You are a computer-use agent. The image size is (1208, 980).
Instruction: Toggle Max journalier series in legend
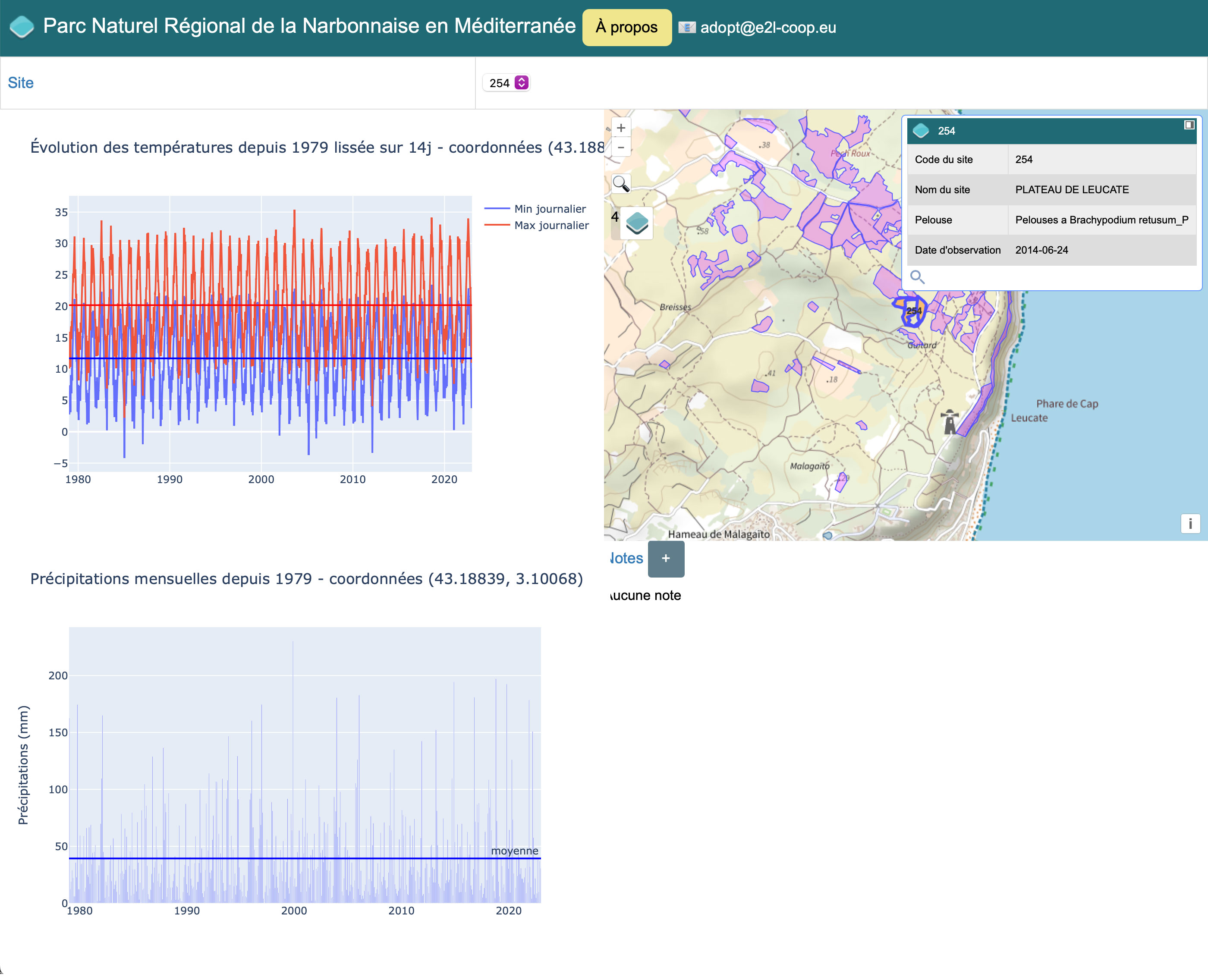[551, 225]
